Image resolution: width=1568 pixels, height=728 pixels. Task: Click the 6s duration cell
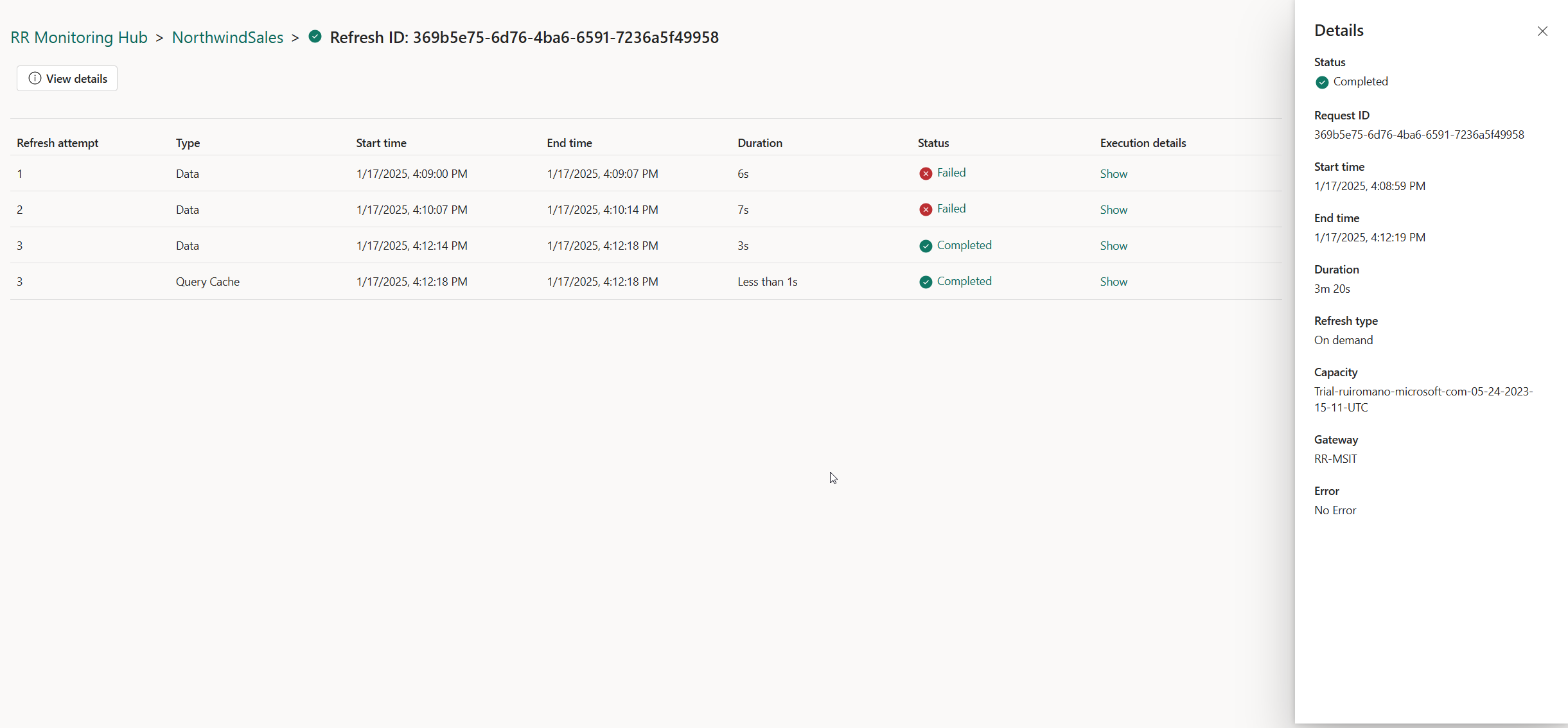point(743,174)
